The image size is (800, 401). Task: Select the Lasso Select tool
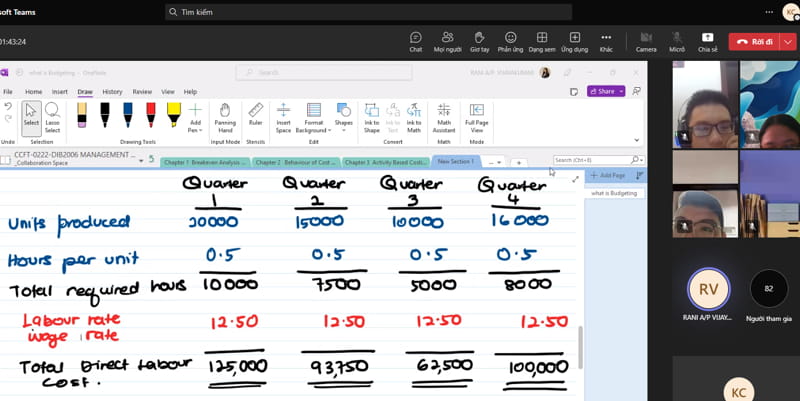[52, 117]
